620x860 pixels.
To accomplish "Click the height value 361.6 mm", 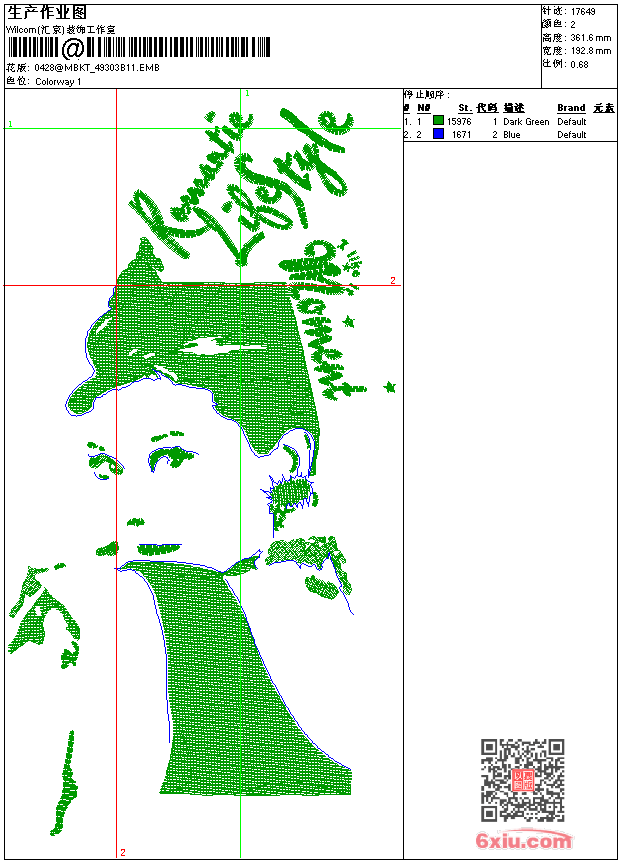I will pos(591,38).
